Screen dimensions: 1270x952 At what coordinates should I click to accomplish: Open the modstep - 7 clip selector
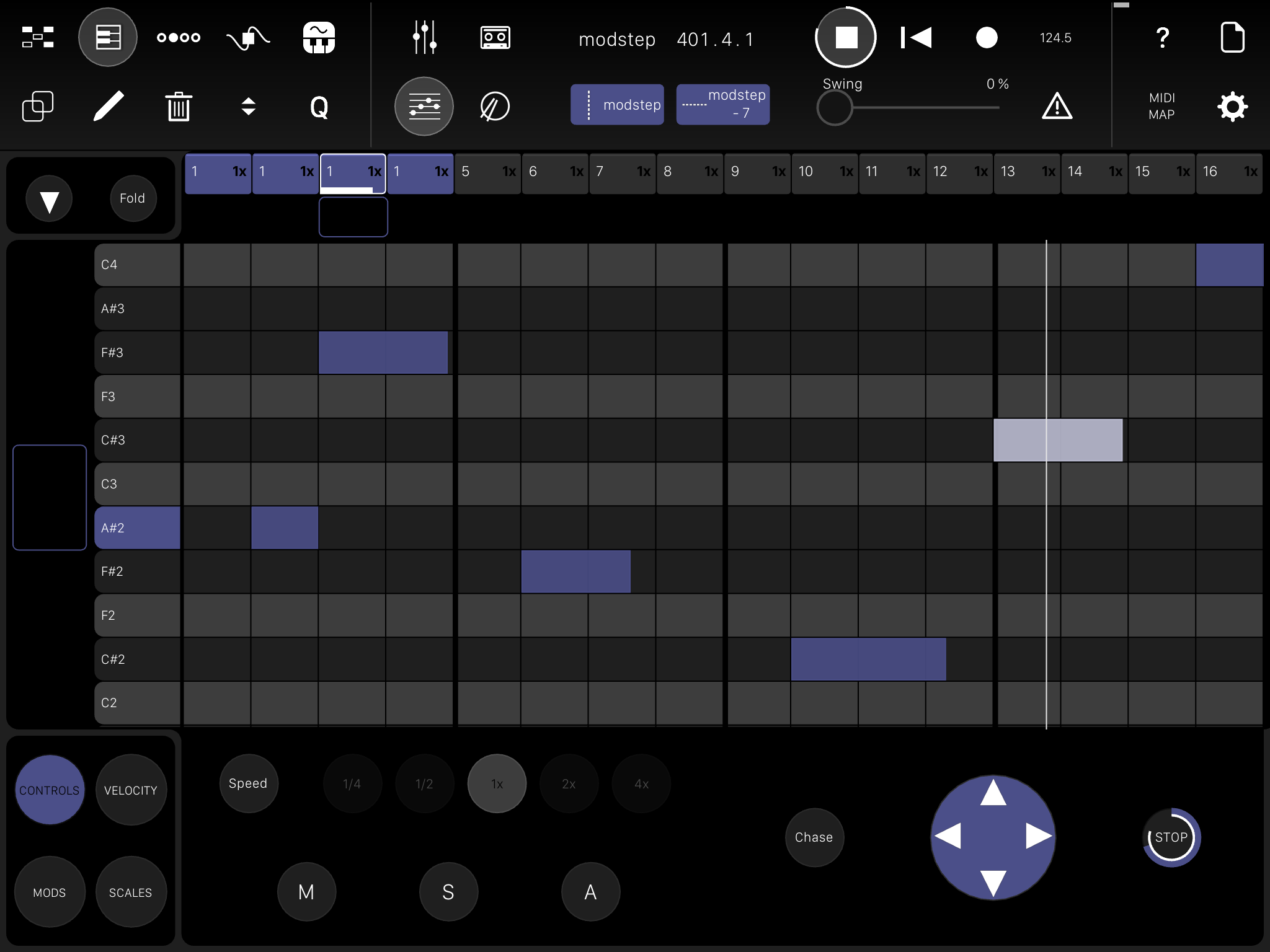(722, 104)
